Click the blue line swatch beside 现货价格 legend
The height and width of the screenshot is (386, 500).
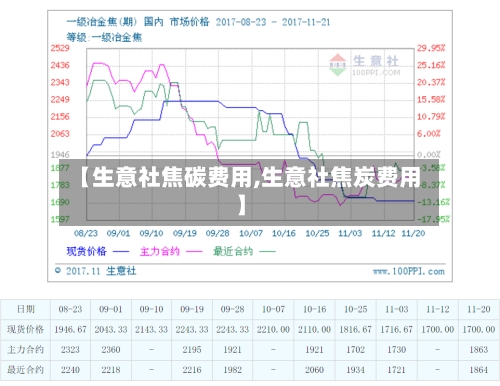(121, 252)
